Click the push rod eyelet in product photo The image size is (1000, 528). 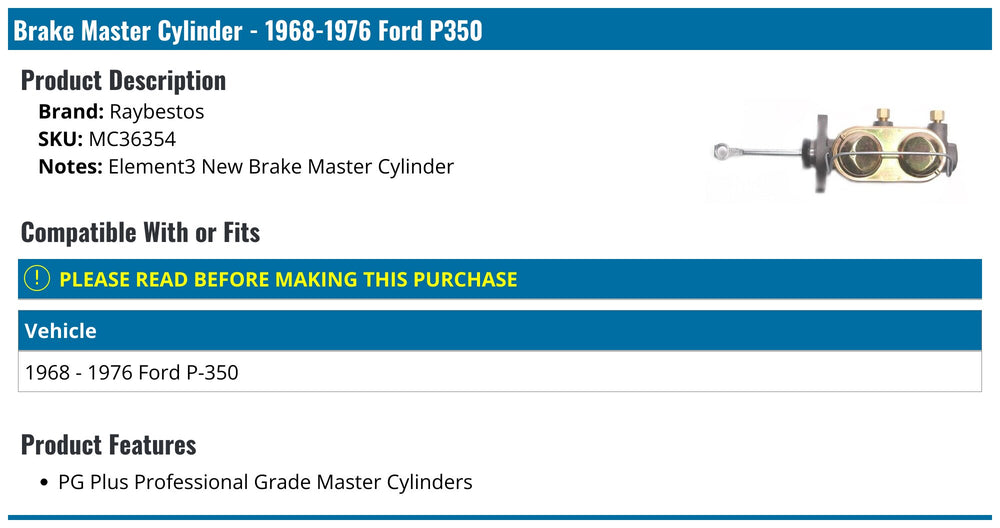(x=722, y=151)
